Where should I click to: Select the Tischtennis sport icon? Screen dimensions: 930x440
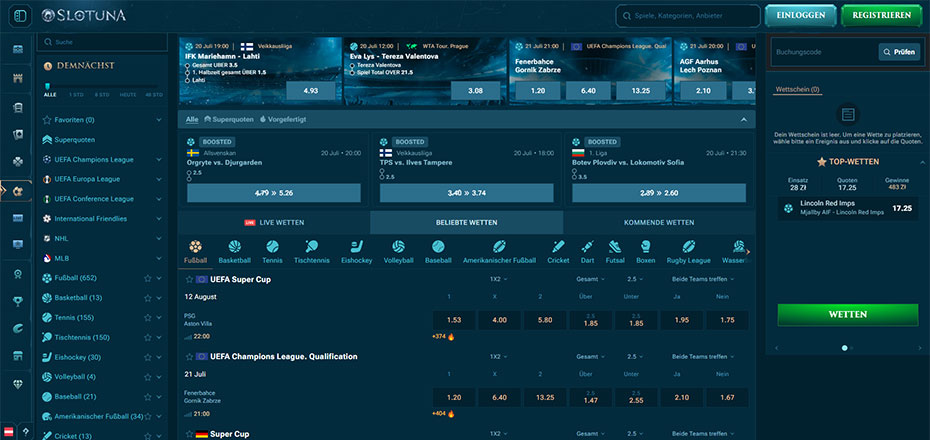point(311,246)
